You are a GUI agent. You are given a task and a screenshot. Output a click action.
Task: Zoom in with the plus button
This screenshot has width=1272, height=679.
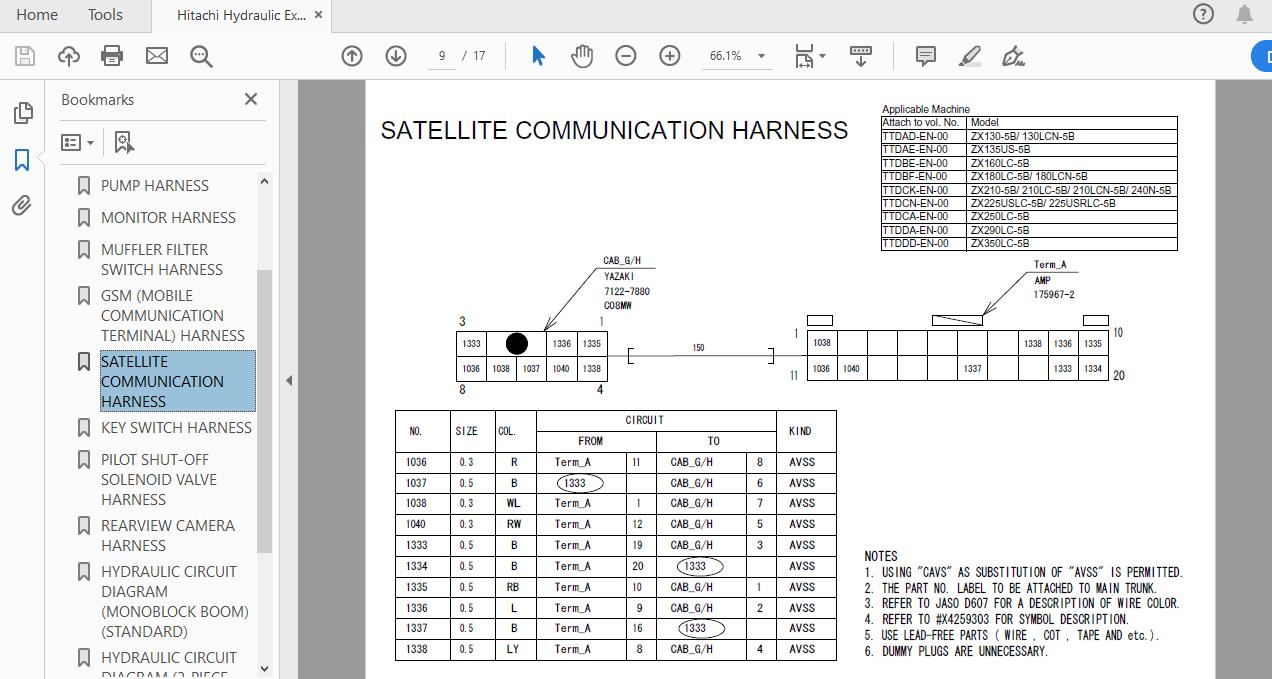(670, 56)
